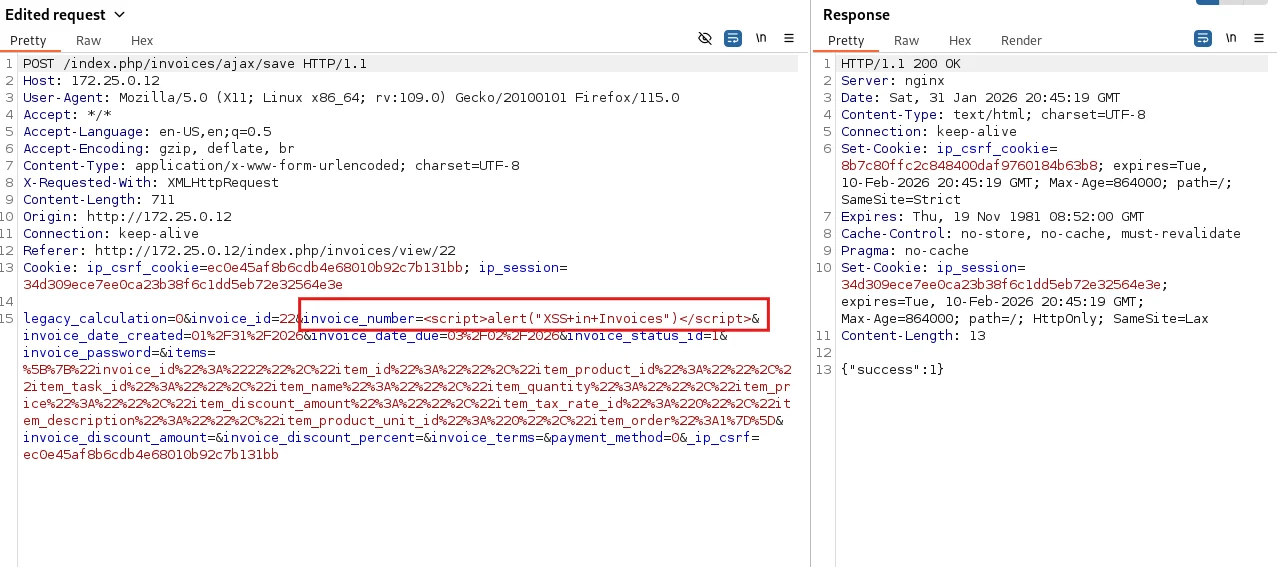The image size is (1277, 567).
Task: Select Hex tab in Response panel
Action: (960, 41)
